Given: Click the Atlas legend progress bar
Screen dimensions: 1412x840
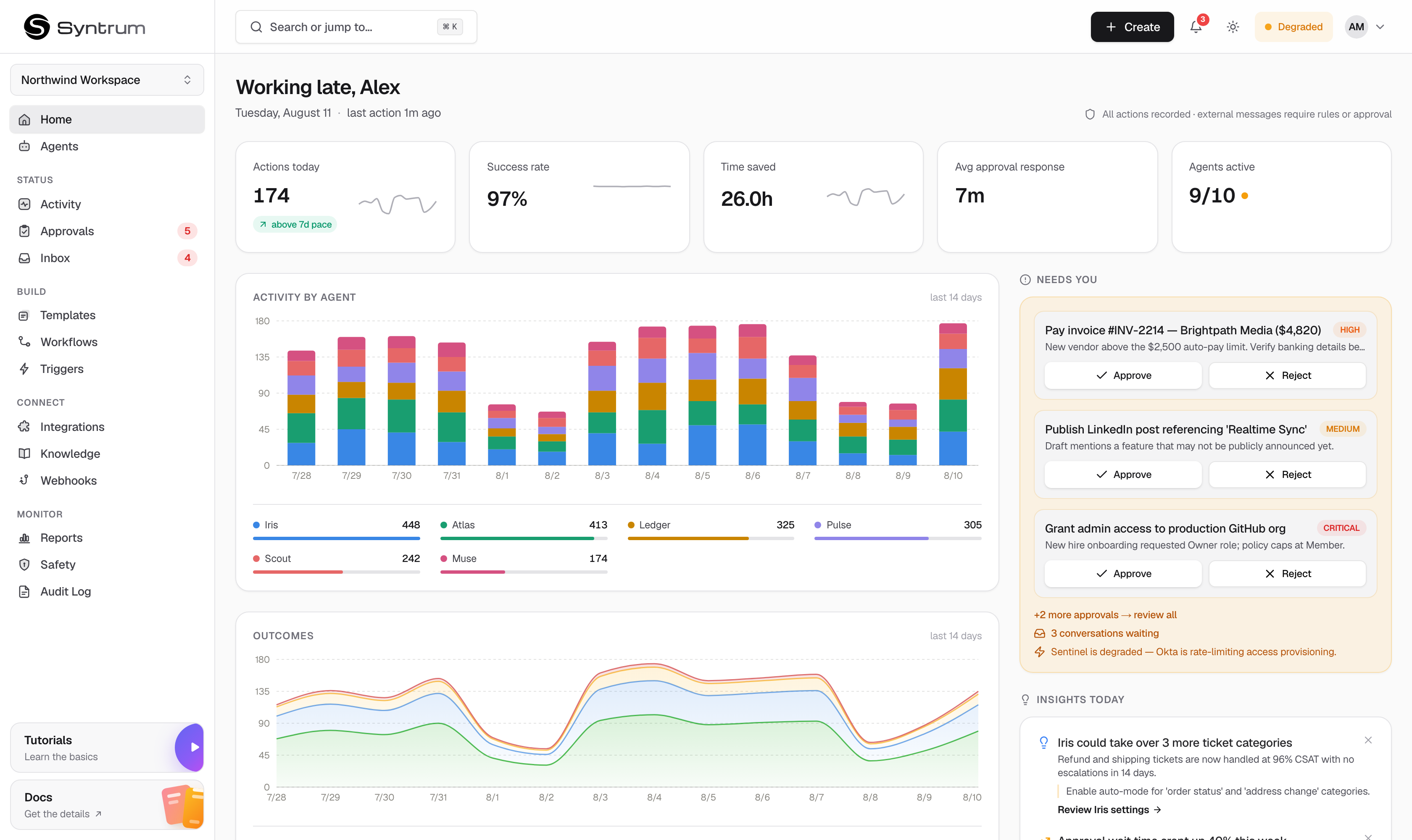Looking at the screenshot, I should tap(524, 538).
